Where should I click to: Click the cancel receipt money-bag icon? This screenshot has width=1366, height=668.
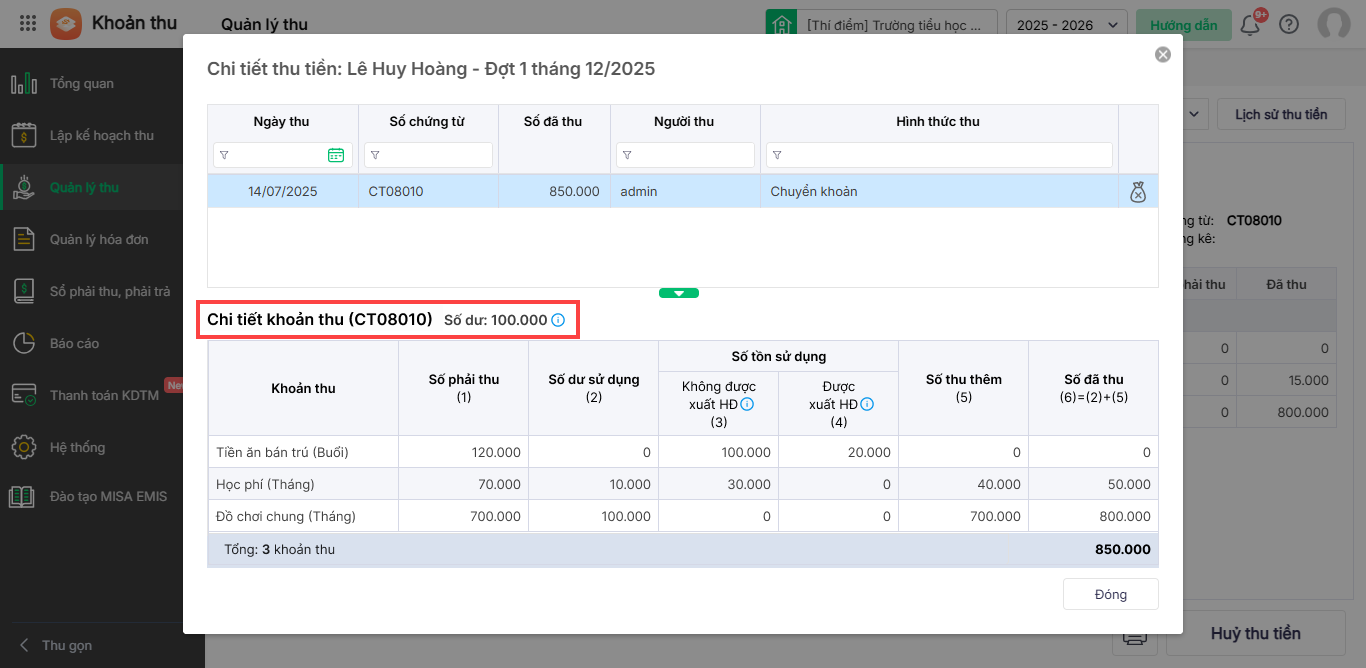click(1138, 192)
